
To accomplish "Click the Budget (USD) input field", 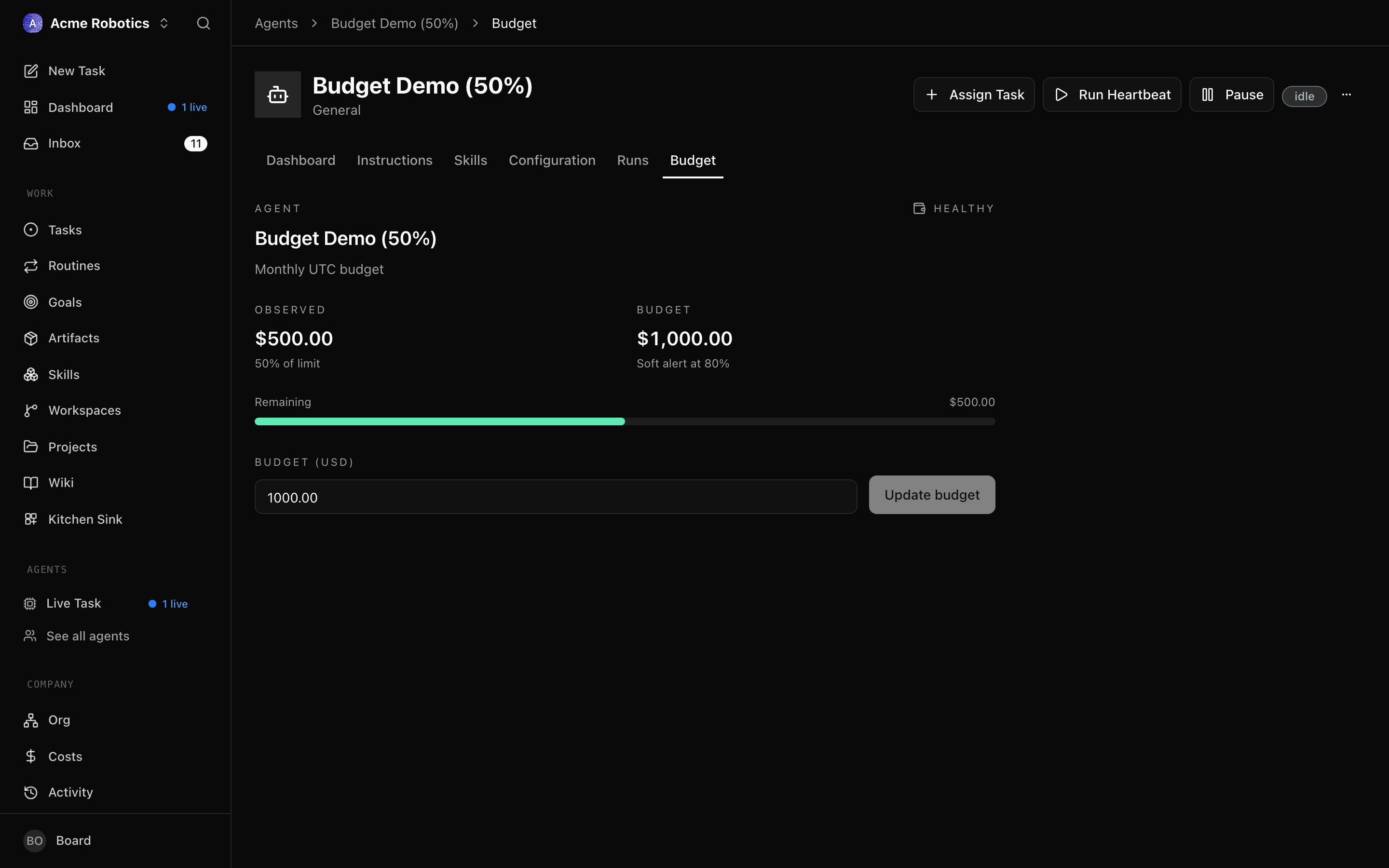I will [x=556, y=497].
